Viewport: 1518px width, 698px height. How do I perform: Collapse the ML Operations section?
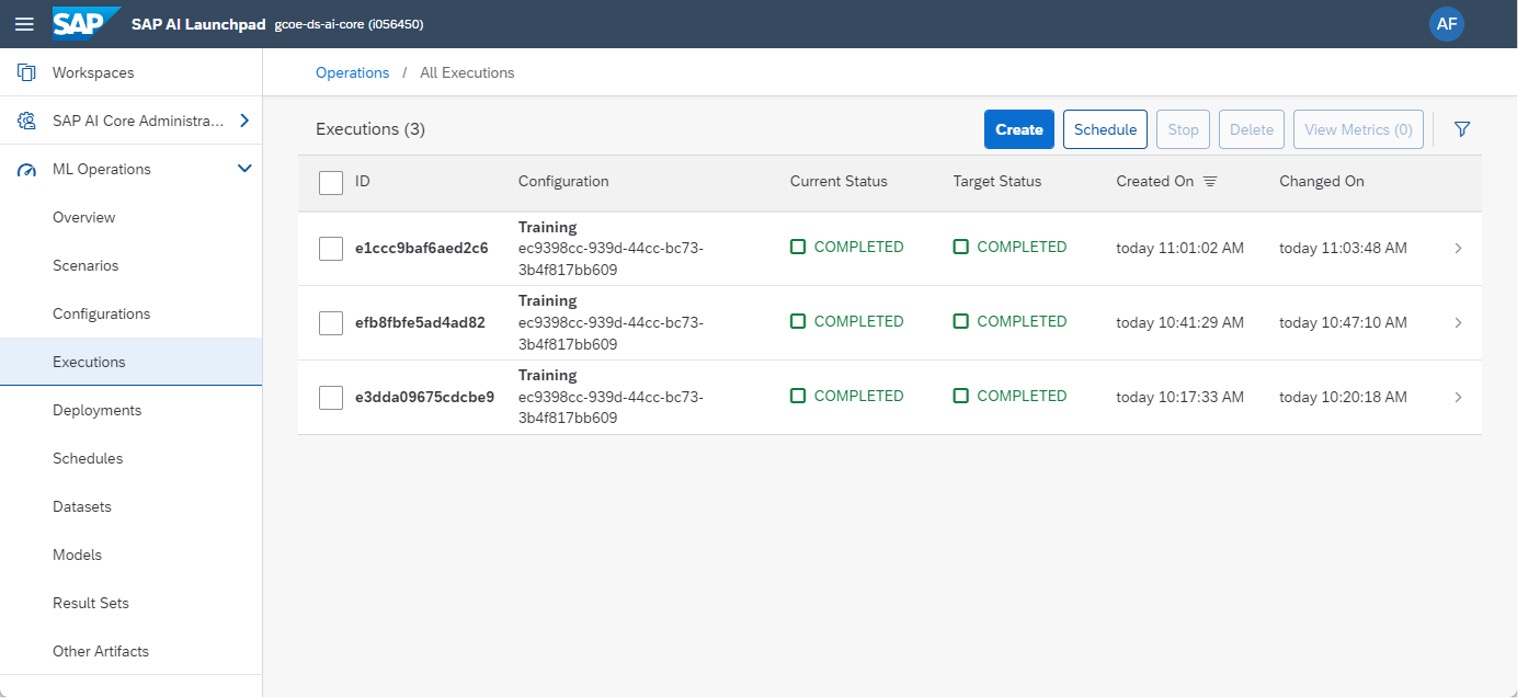click(x=244, y=169)
